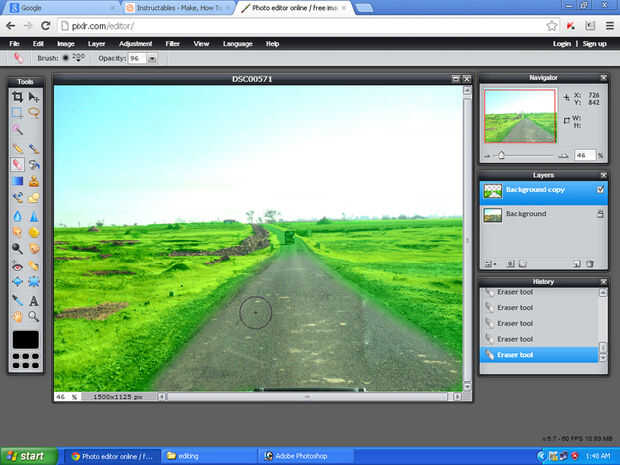Image resolution: width=620 pixels, height=465 pixels.
Task: Switch to Adobe Photoshop taskbar item
Action: [306, 456]
